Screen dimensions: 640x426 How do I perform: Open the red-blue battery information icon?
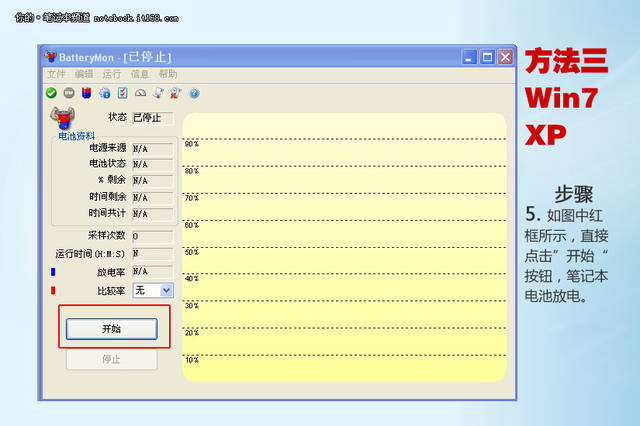coord(87,93)
